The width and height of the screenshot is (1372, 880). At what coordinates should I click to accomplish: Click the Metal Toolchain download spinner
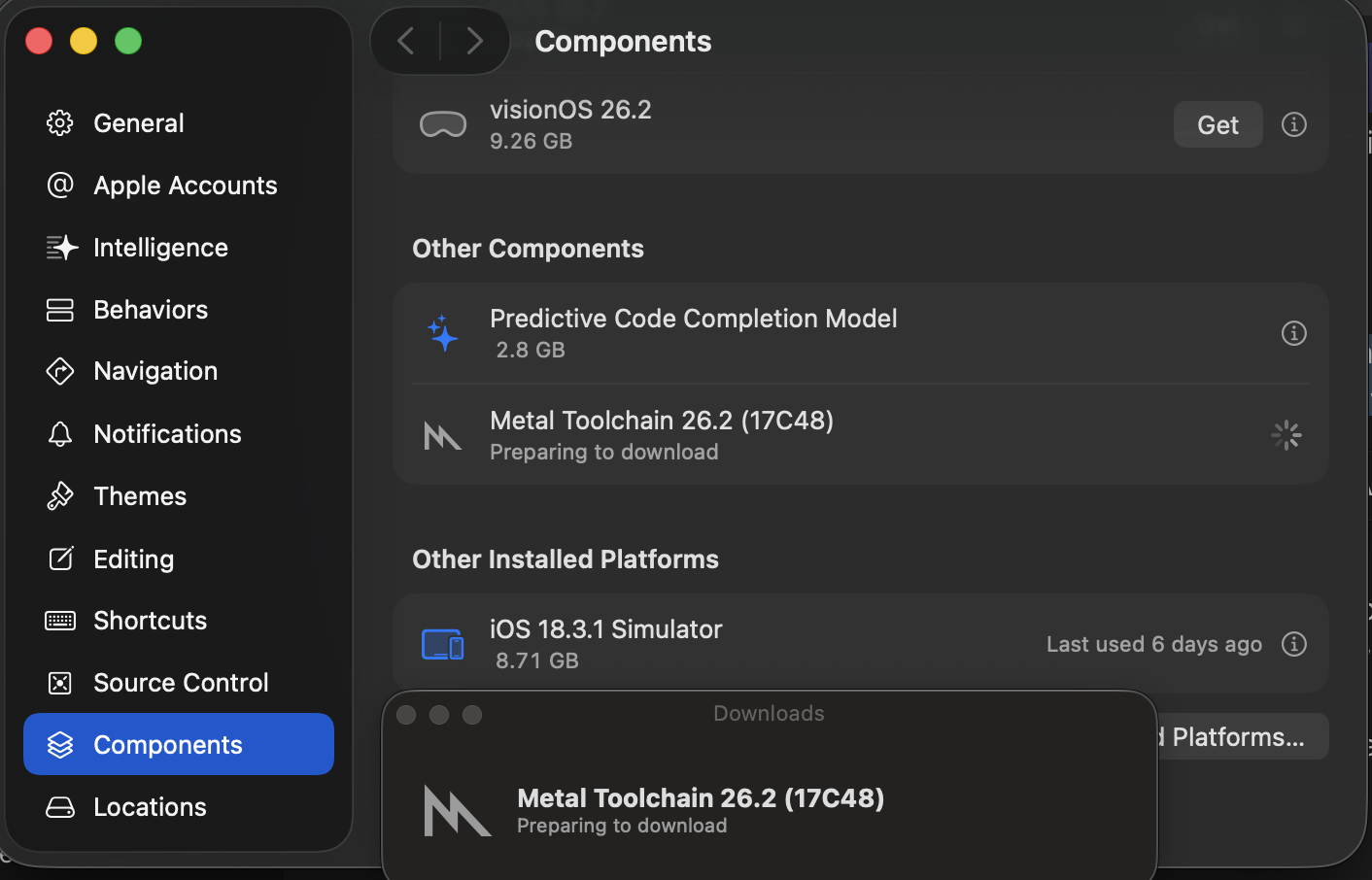tap(1286, 435)
